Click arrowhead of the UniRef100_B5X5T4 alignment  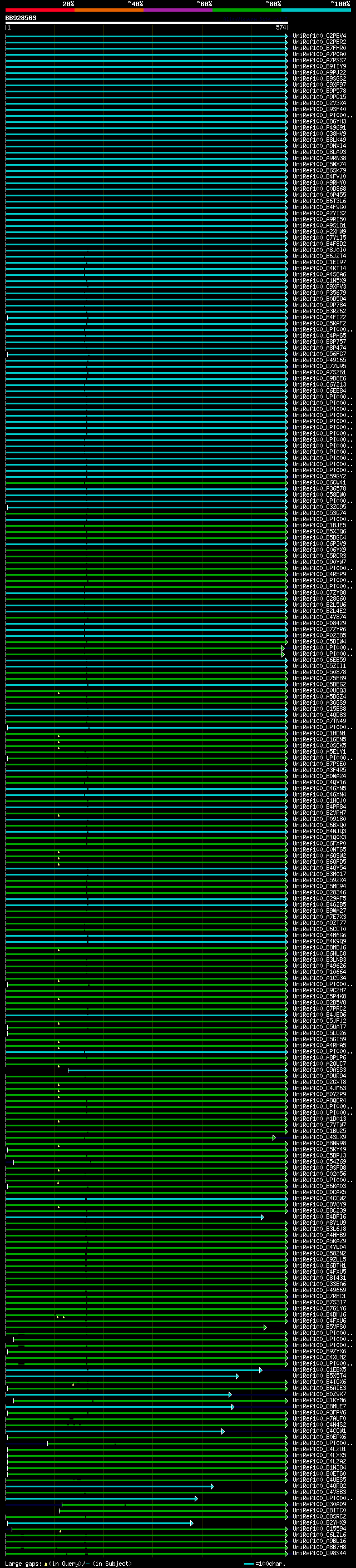(238, 1376)
